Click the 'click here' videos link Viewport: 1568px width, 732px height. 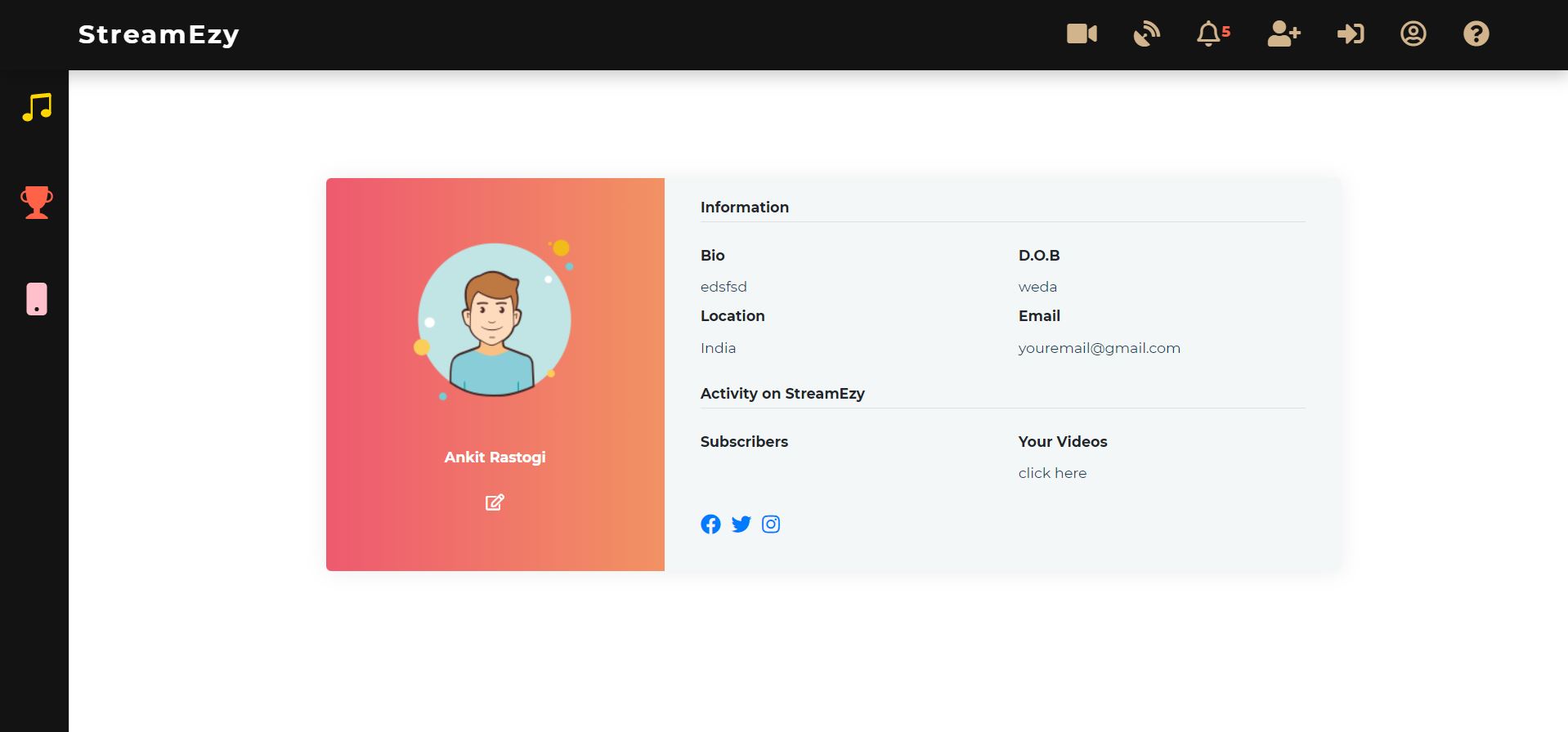[1052, 473]
